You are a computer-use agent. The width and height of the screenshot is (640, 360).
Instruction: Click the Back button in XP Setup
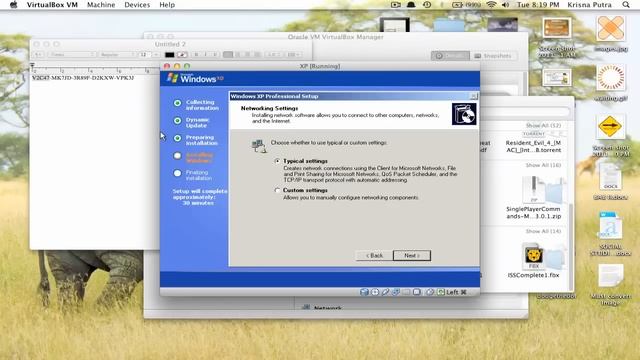click(x=374, y=256)
